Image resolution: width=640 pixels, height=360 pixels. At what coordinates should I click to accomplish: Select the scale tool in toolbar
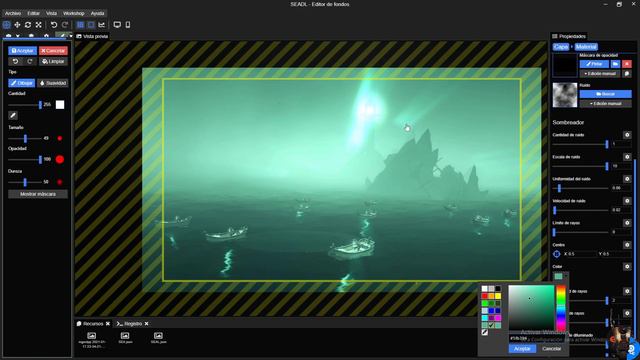(x=38, y=25)
